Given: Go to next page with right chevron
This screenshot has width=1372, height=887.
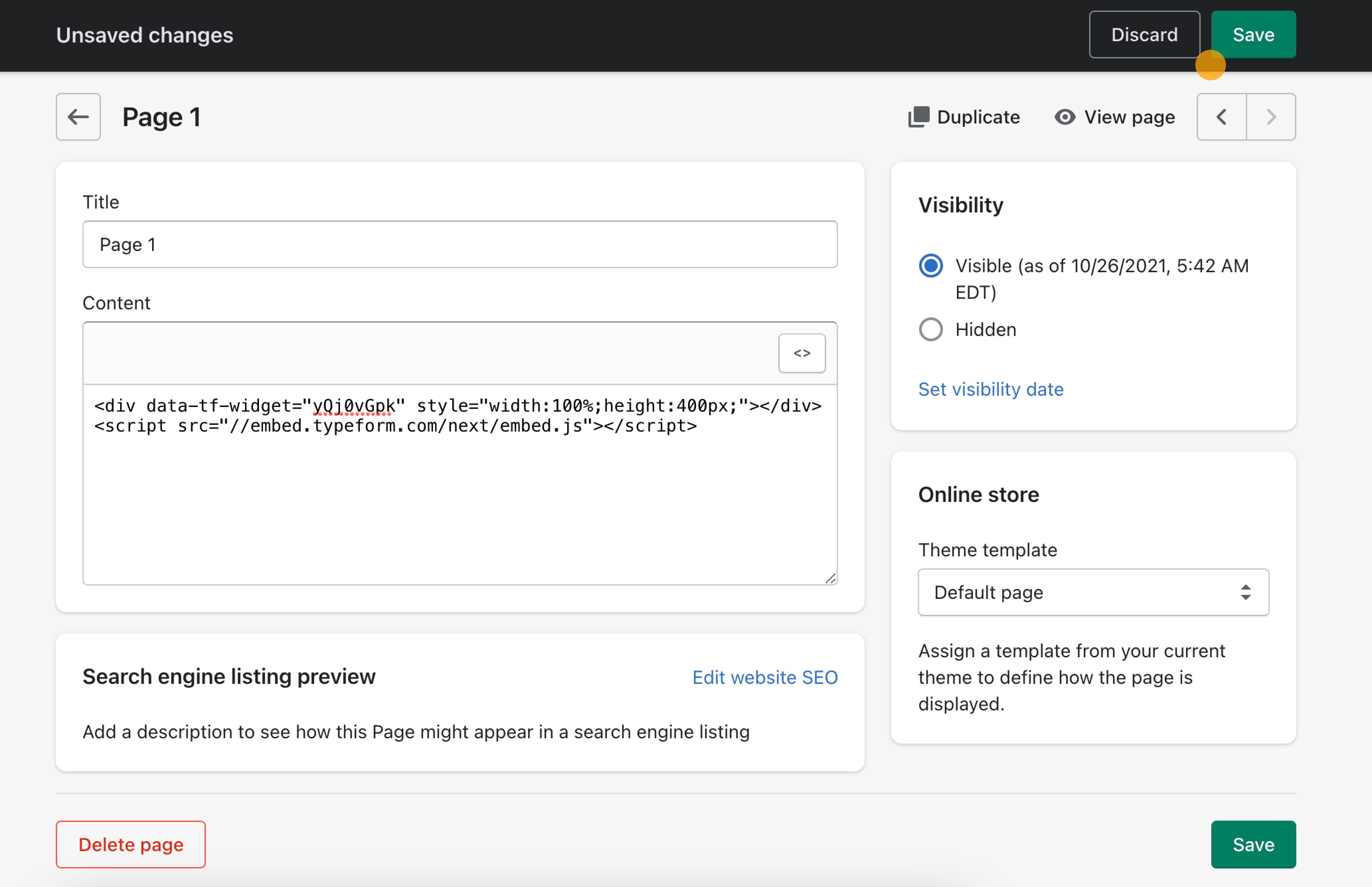Looking at the screenshot, I should 1271,117.
